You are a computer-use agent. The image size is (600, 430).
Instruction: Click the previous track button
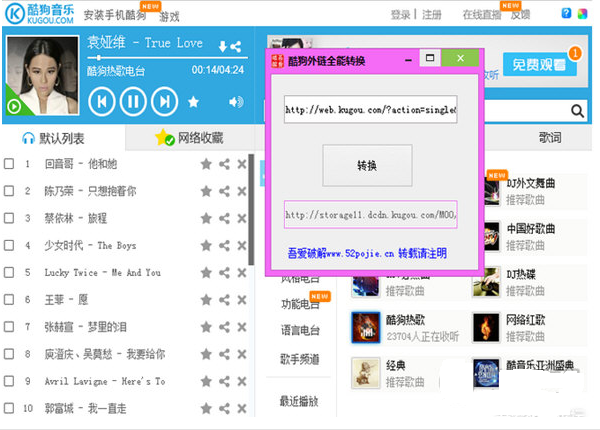pyautogui.click(x=101, y=102)
